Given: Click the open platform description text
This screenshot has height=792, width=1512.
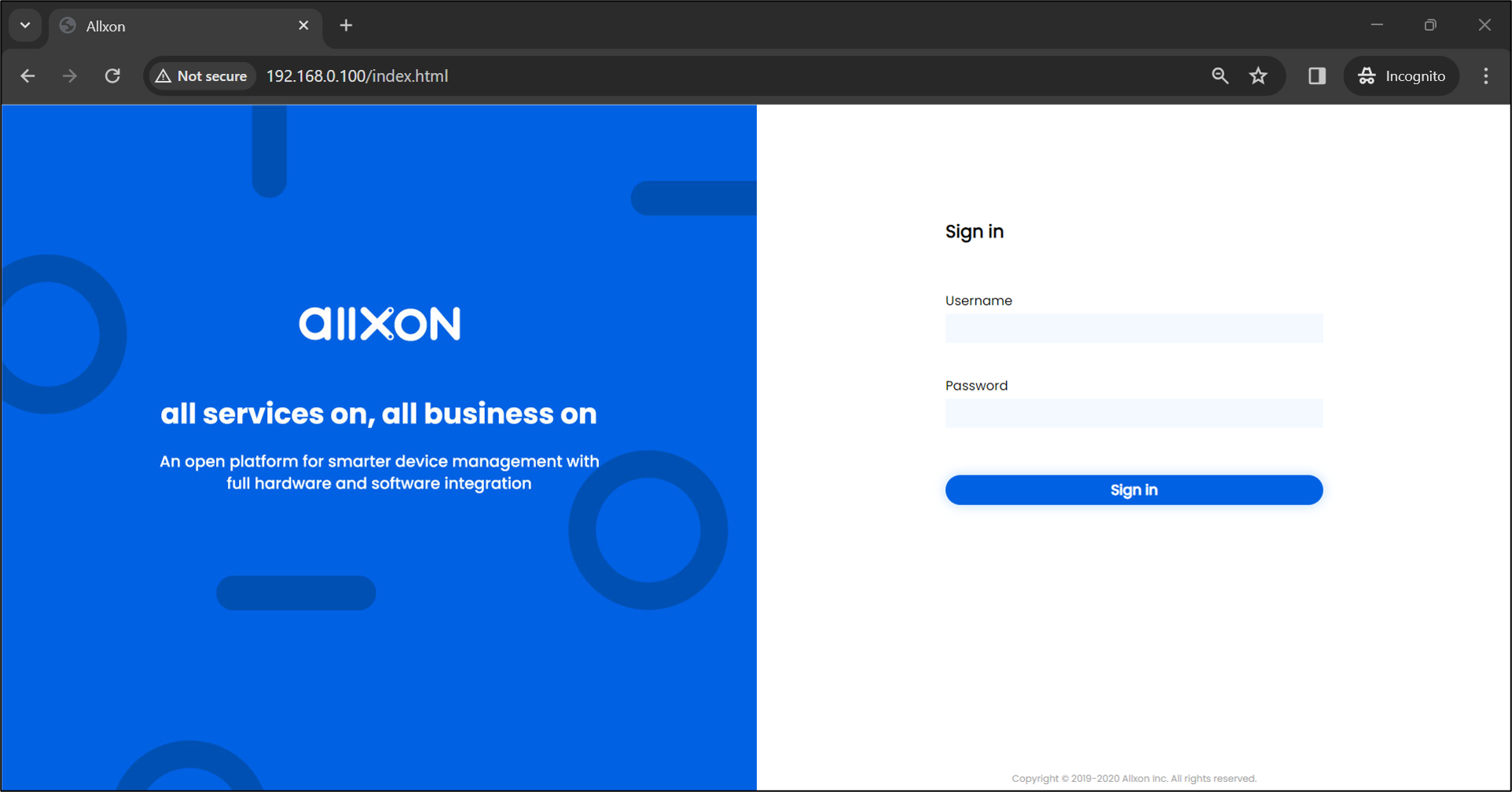Looking at the screenshot, I should [379, 472].
